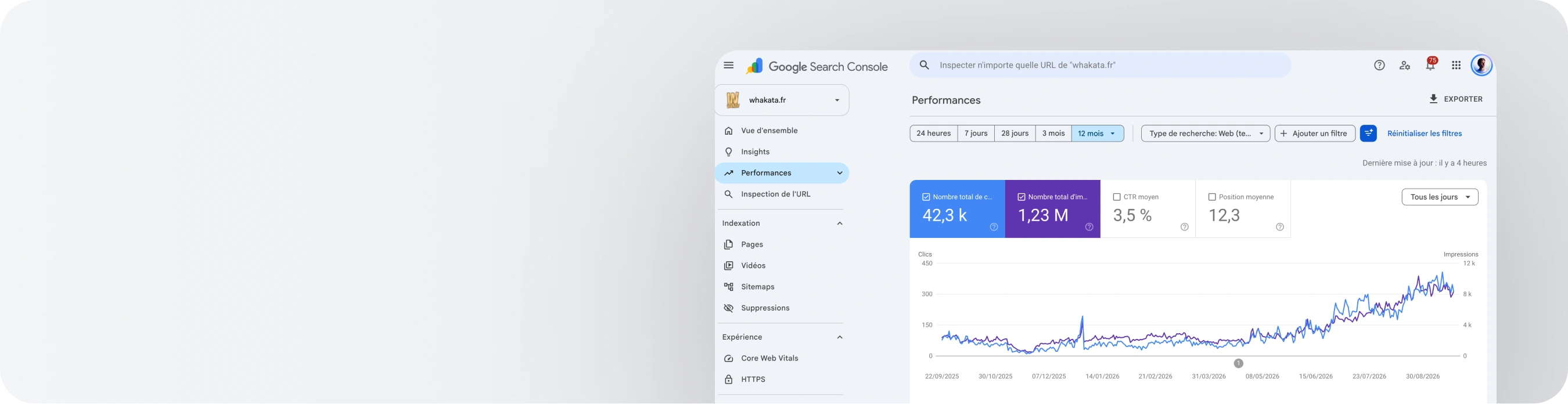Click the Inspection de l'URL magnifier icon
Image resolution: width=1568 pixels, height=404 pixels.
[x=729, y=194]
